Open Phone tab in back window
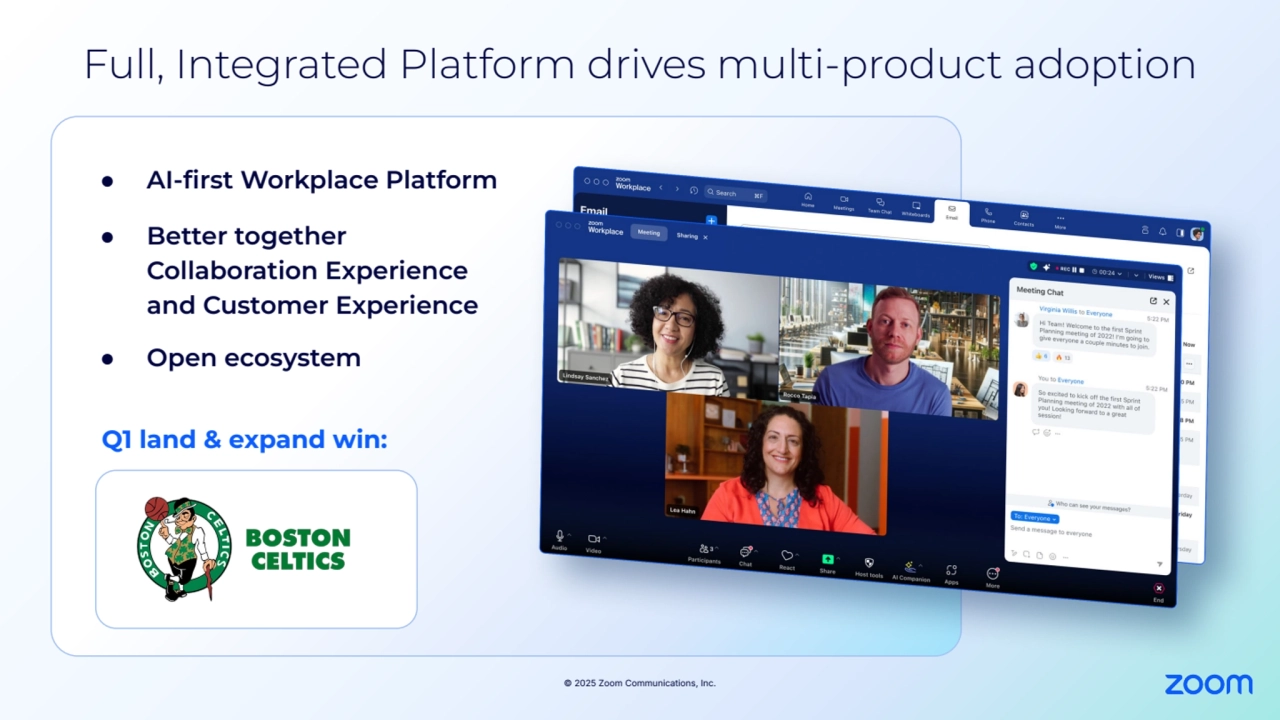The width and height of the screenshot is (1280, 720). click(x=988, y=215)
